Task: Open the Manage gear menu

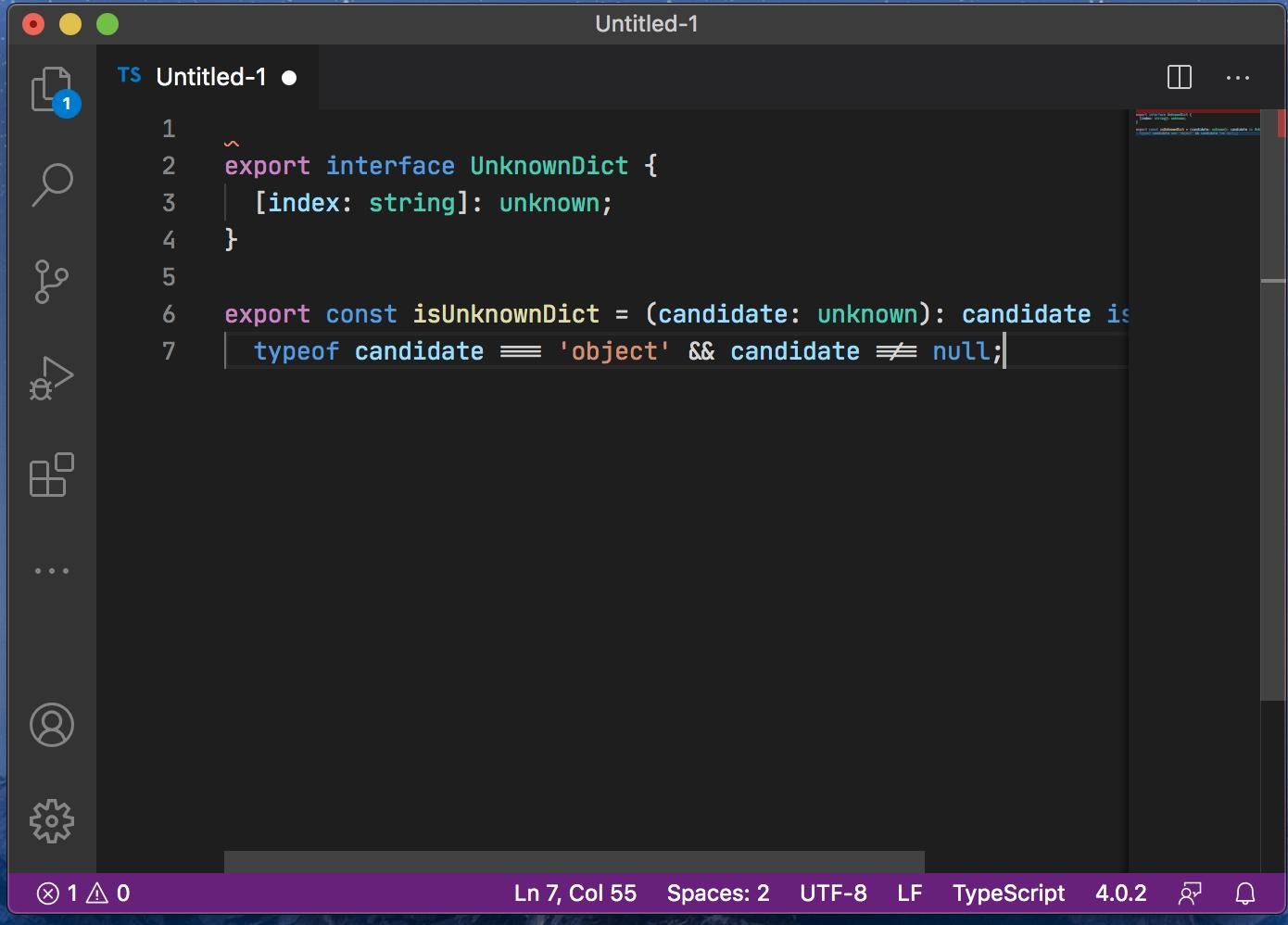Action: 52,820
